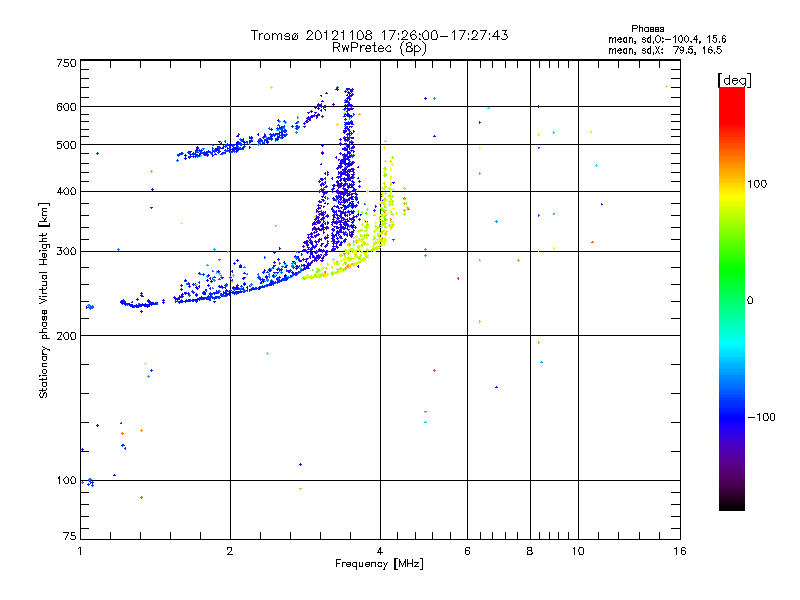Click the y-axis tick label '400'
800x600 pixels.
(x=66, y=191)
